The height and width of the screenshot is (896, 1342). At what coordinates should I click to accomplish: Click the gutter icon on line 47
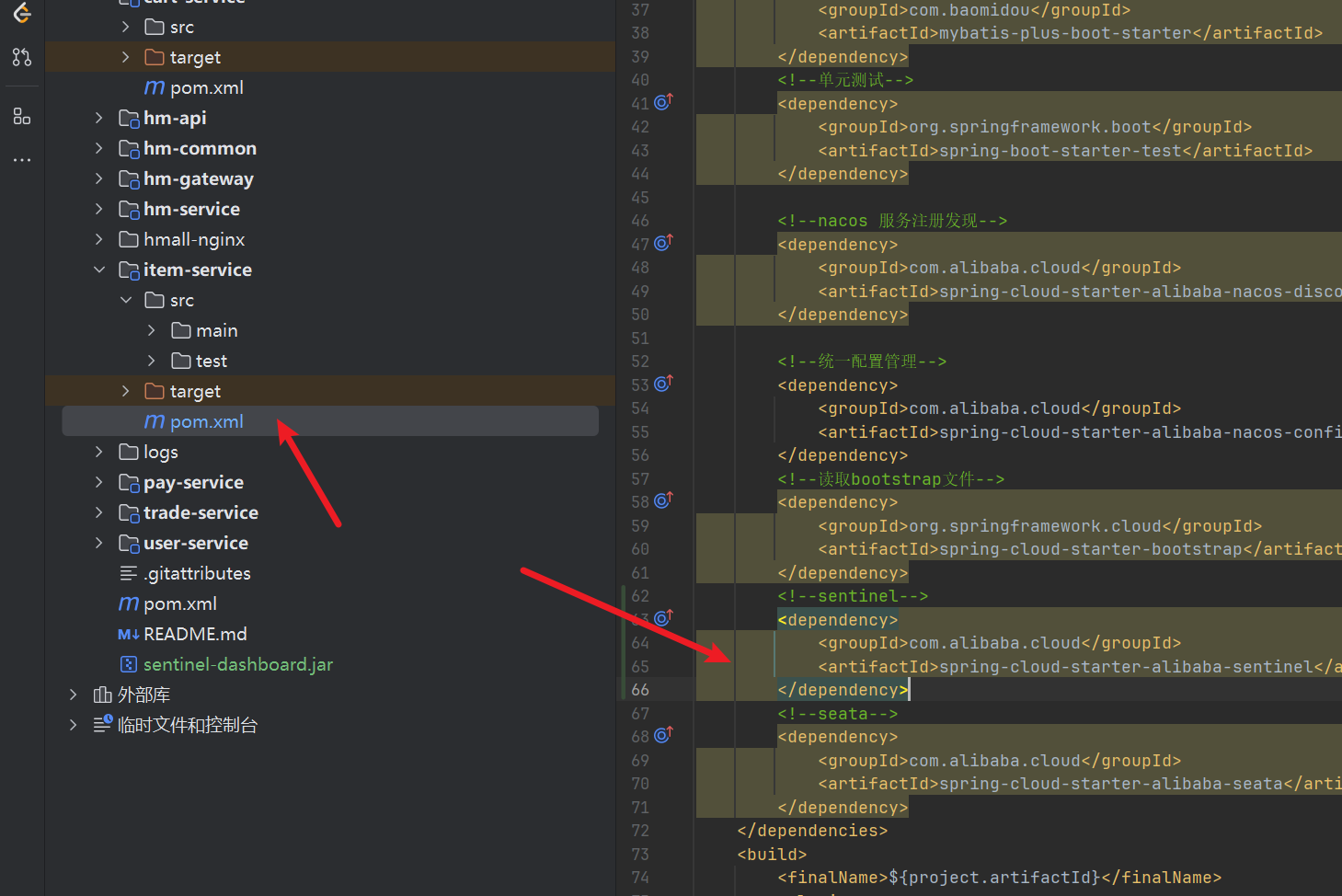tap(663, 244)
